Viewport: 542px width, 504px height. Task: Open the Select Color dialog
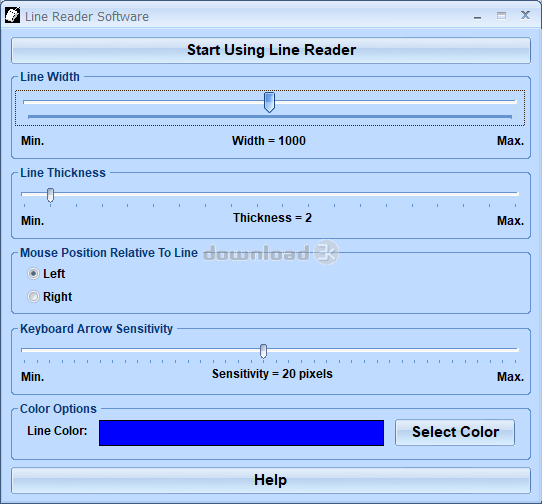point(455,432)
